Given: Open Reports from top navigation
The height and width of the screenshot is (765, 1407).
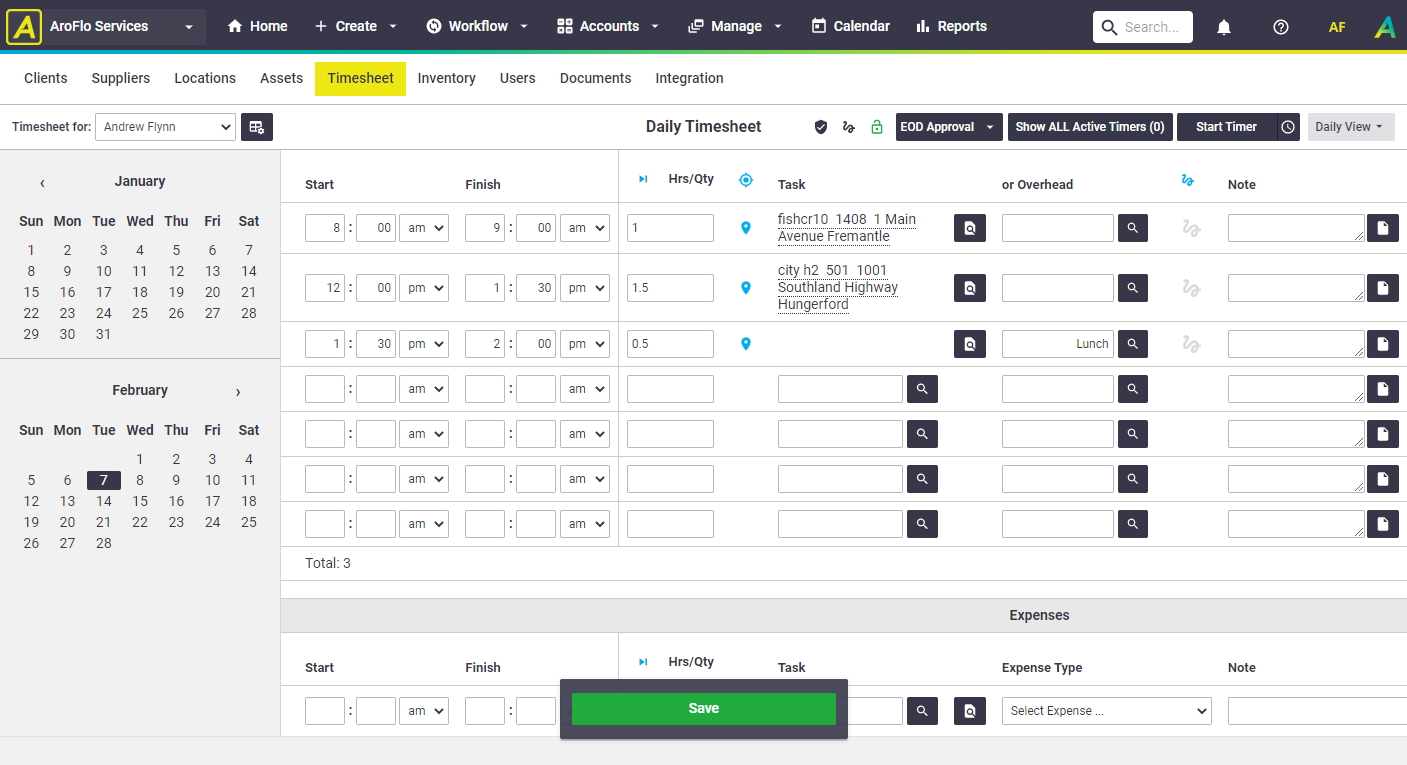Looking at the screenshot, I should click(x=951, y=27).
